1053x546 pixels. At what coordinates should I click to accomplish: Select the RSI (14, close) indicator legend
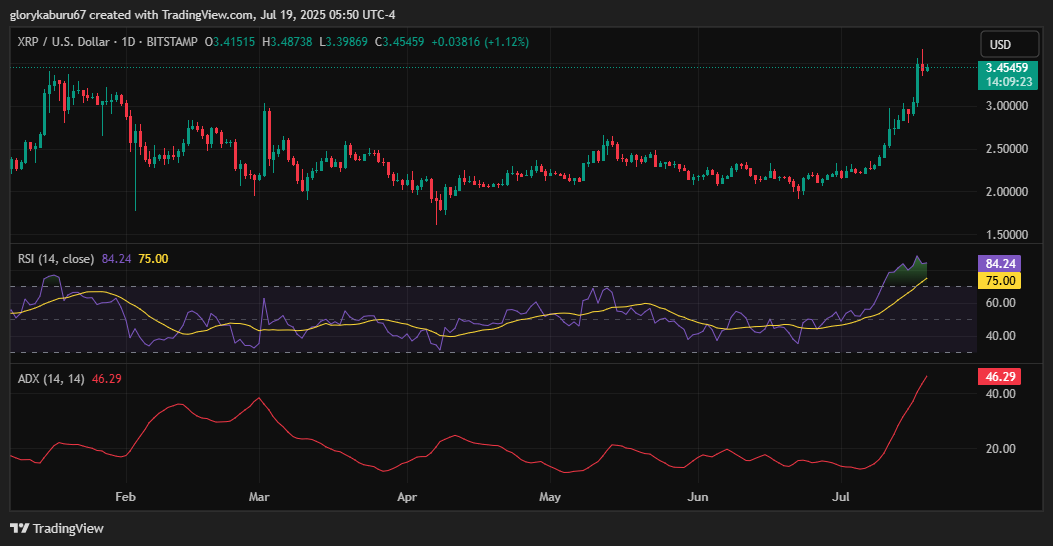[x=56, y=259]
